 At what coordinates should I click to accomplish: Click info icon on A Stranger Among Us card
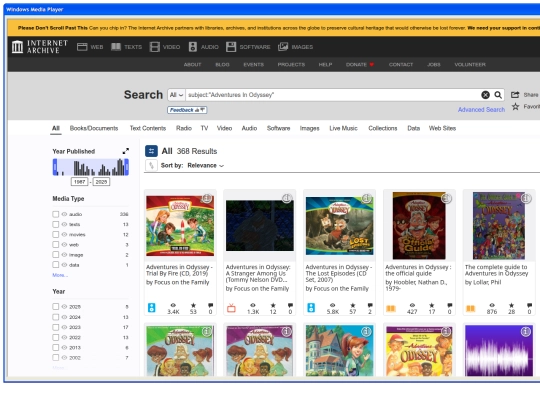tap(287, 198)
